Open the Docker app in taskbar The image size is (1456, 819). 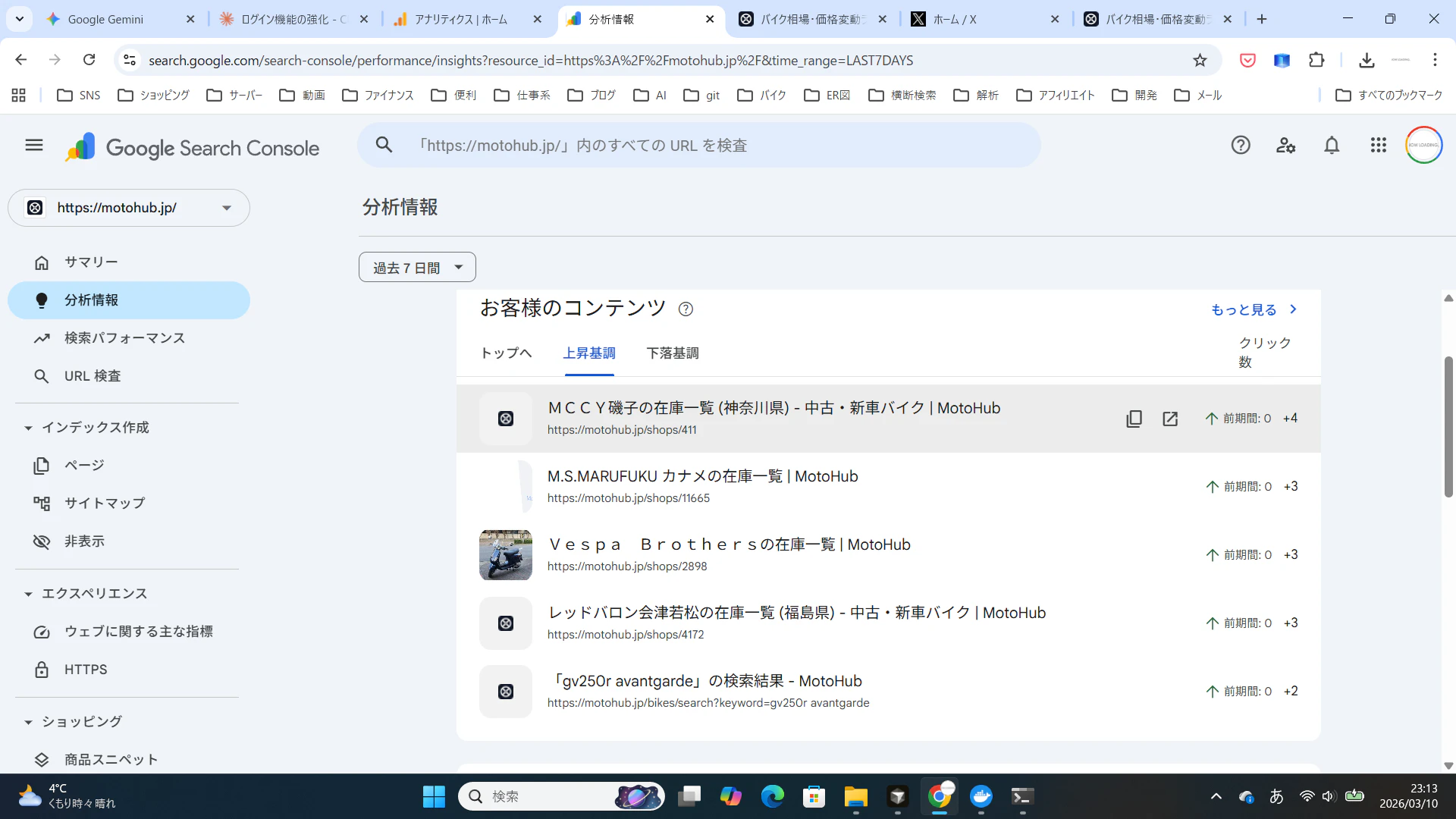(981, 796)
